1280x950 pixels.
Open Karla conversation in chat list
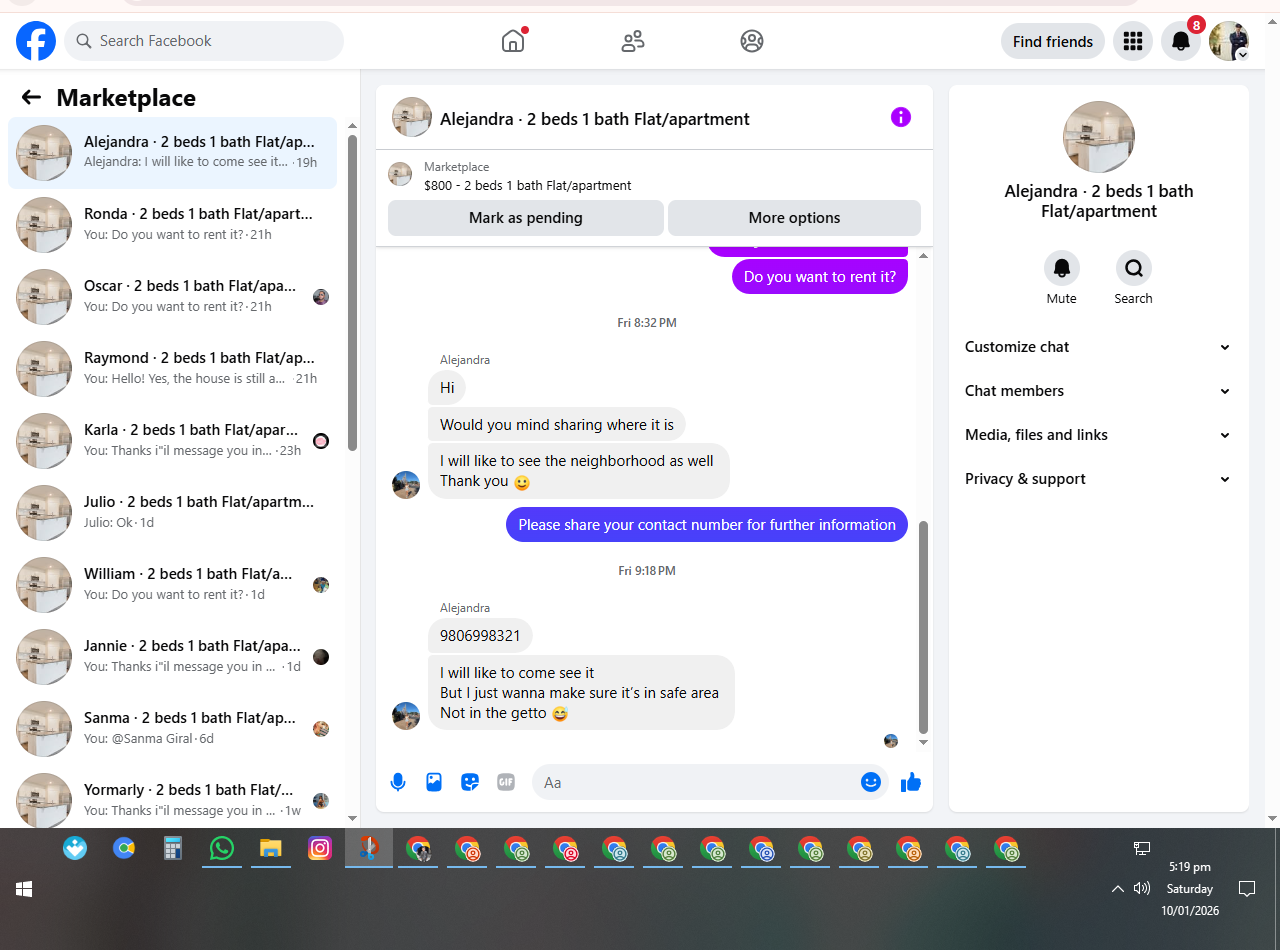click(x=172, y=440)
